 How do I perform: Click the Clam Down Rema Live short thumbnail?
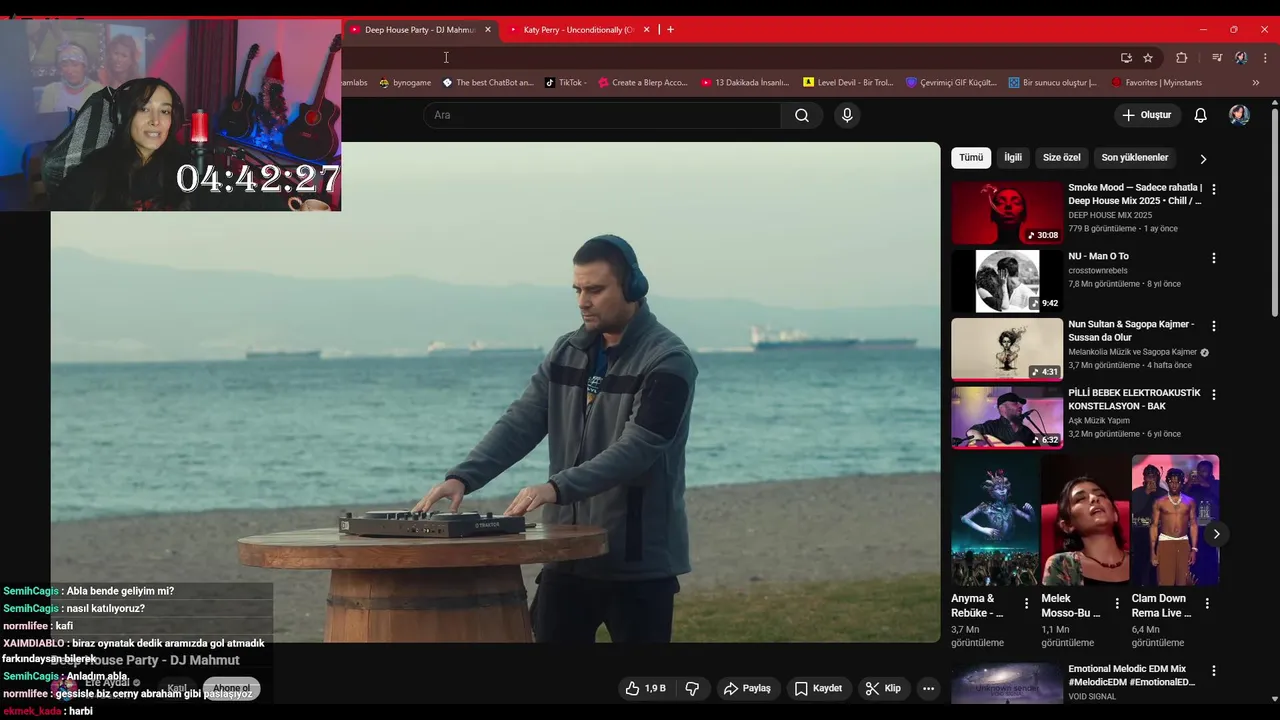point(1175,520)
